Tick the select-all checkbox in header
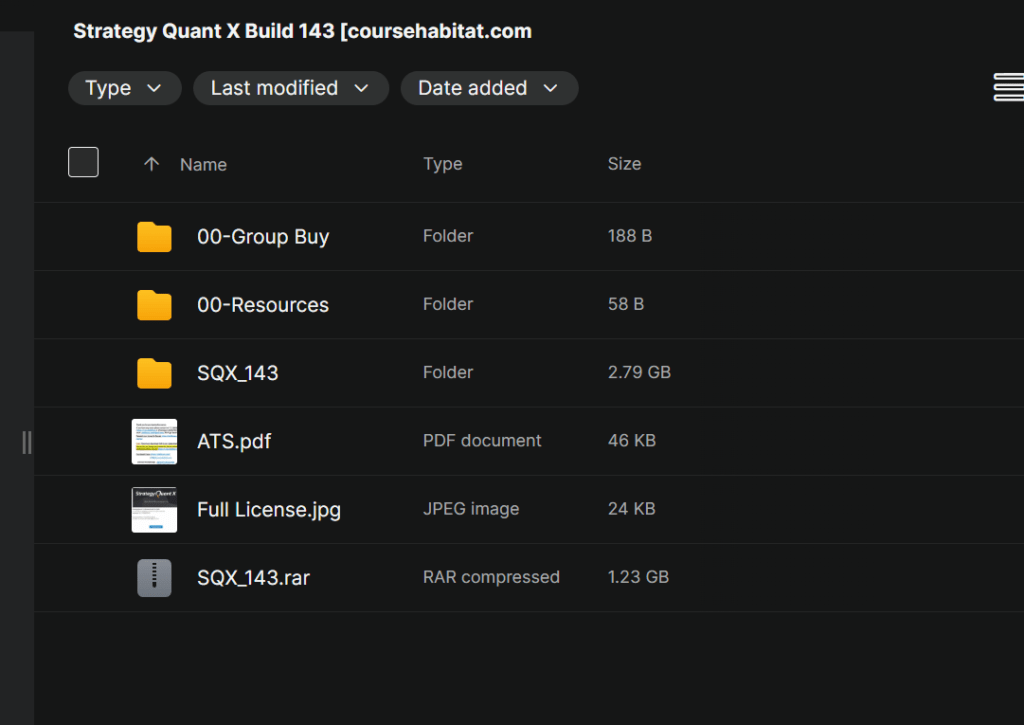 pyautogui.click(x=84, y=162)
